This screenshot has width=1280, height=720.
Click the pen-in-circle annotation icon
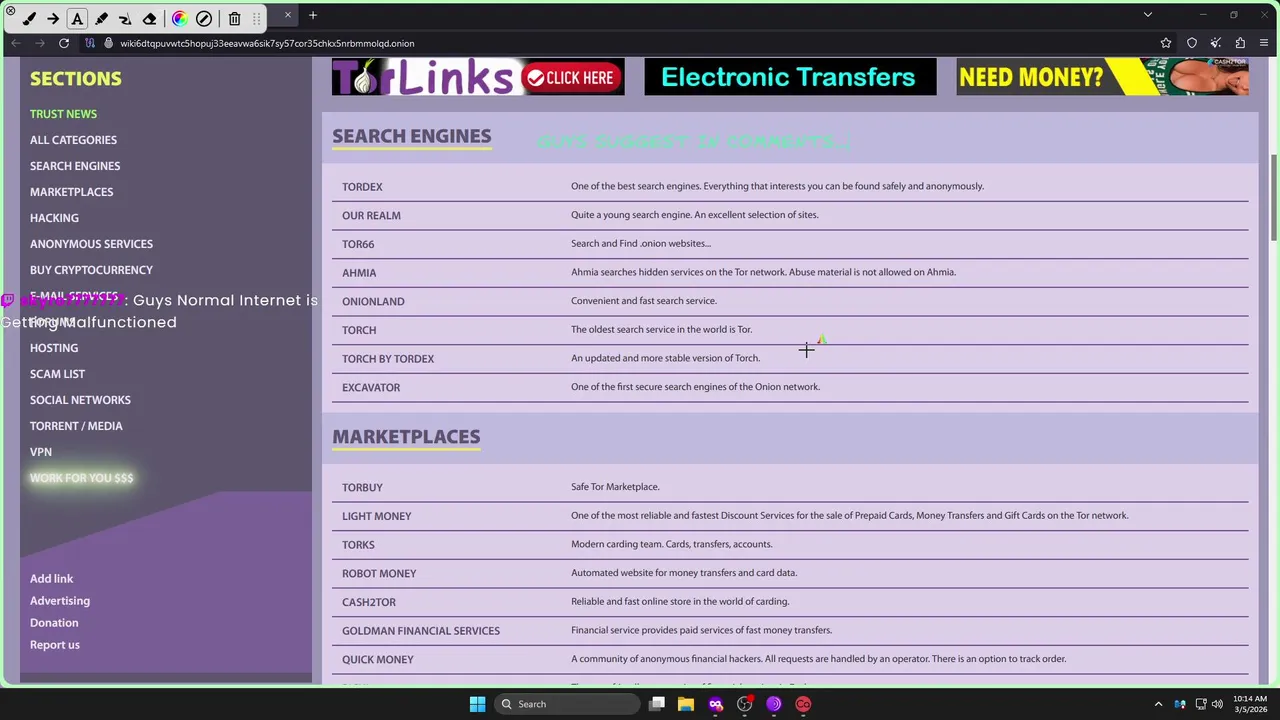[204, 18]
